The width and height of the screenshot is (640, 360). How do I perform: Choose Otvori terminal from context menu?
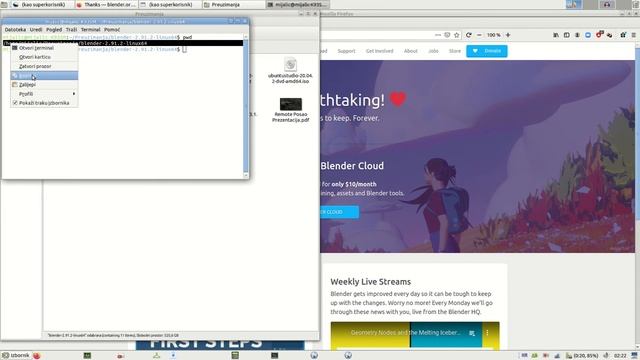click(44, 48)
